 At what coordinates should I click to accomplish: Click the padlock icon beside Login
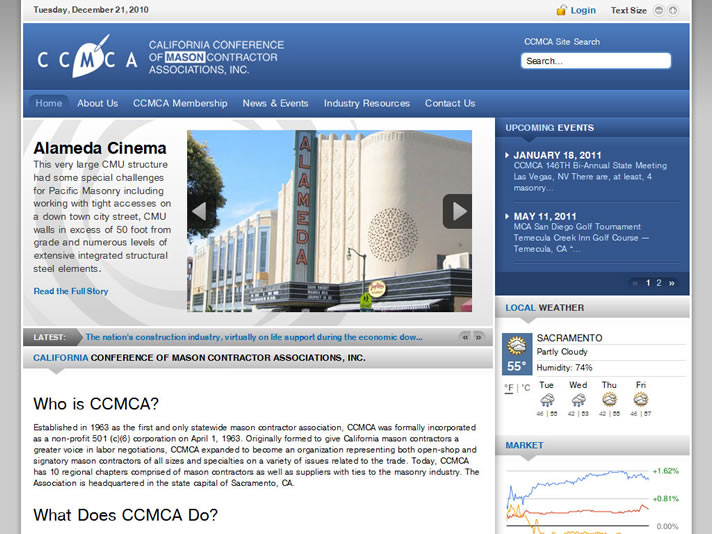click(x=562, y=11)
